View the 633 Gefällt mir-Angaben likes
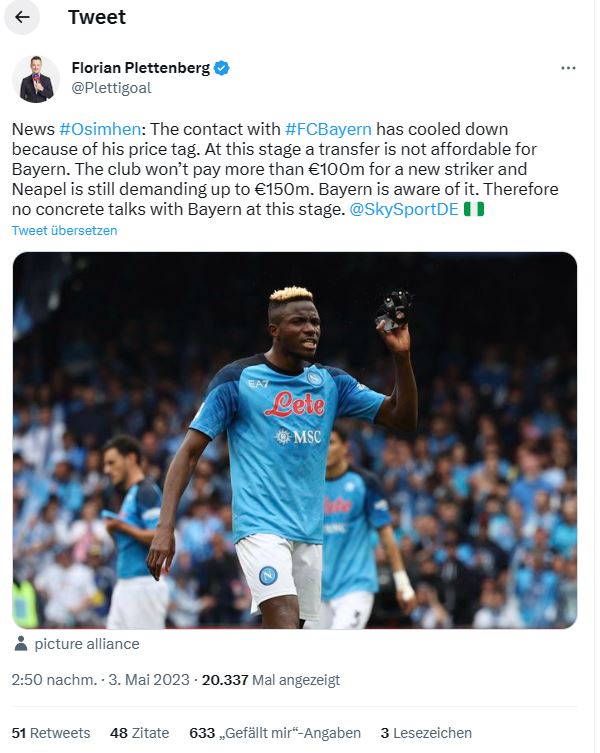 click(x=275, y=733)
